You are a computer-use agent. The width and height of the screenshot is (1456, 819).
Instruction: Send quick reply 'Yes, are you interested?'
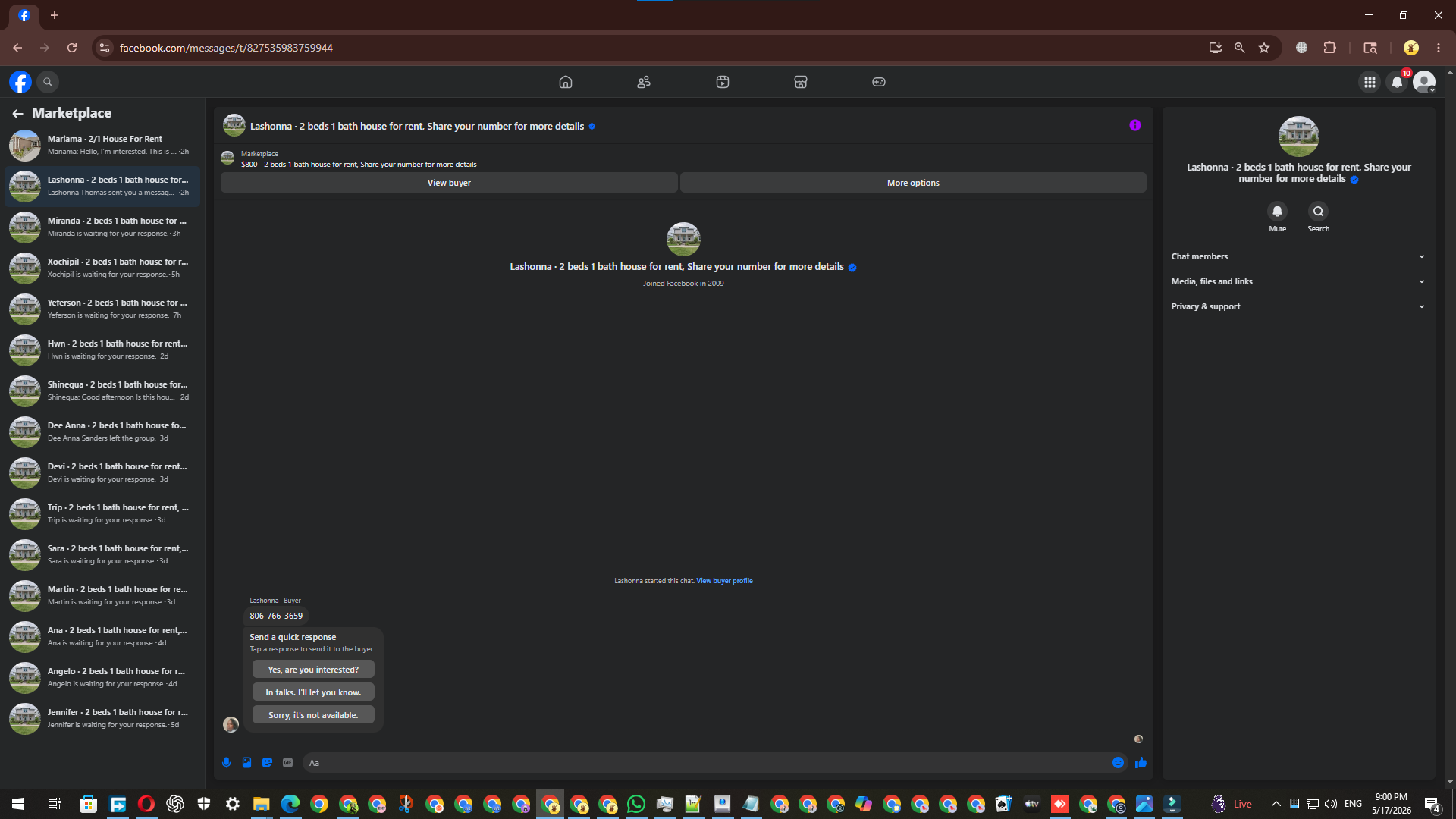[x=313, y=670]
